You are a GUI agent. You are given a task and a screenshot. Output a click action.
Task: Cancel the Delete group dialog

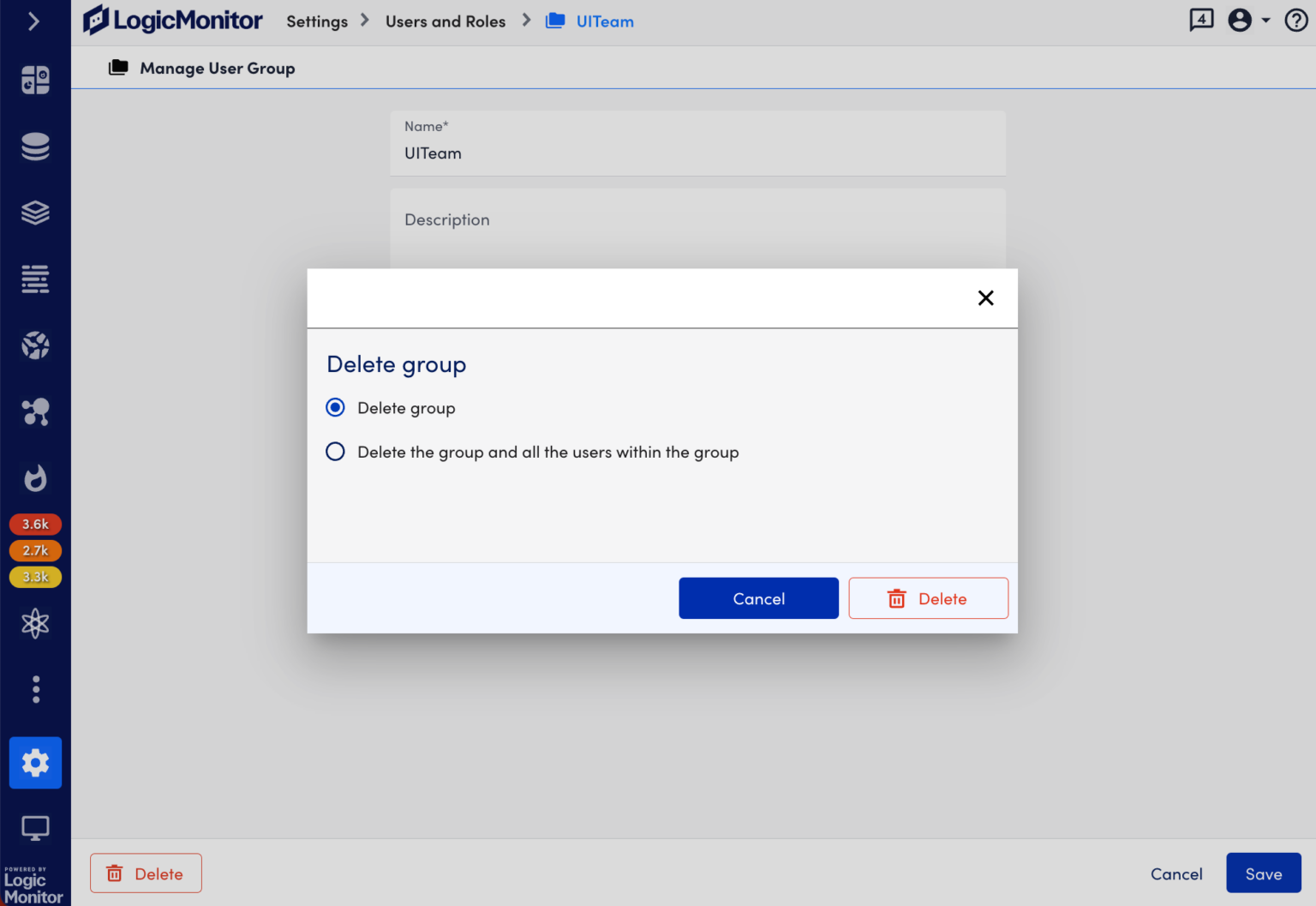tap(757, 597)
